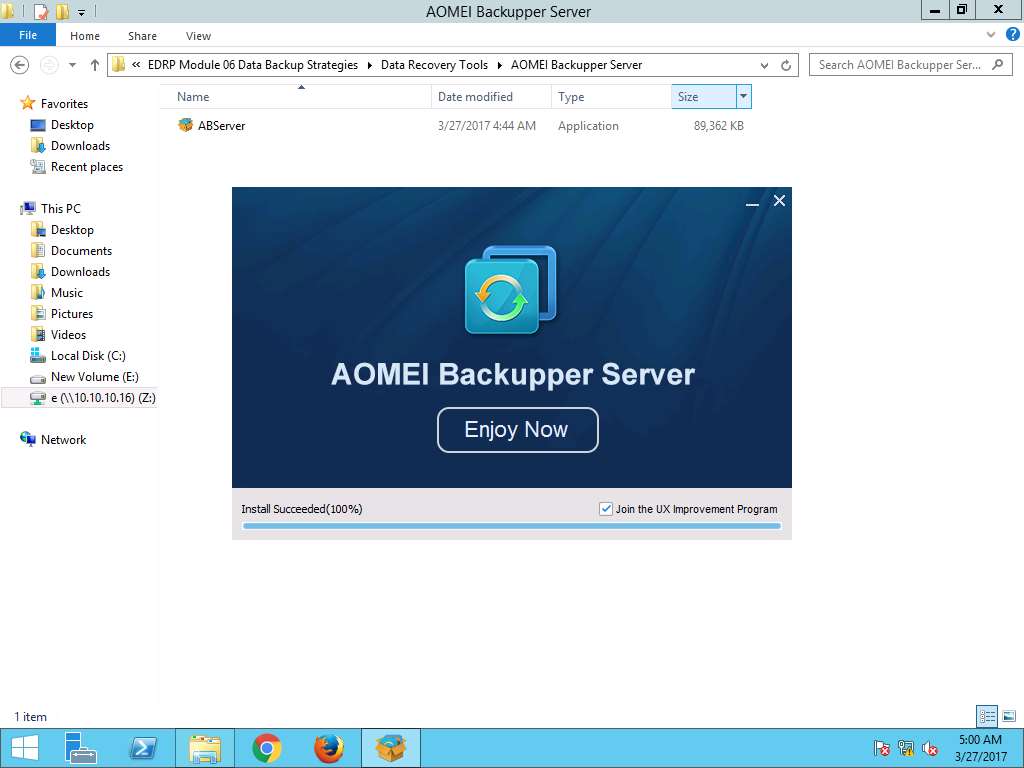Expand breadcrumb arrow after Data Backup Strategies
Image resolution: width=1024 pixels, height=768 pixels.
[370, 65]
